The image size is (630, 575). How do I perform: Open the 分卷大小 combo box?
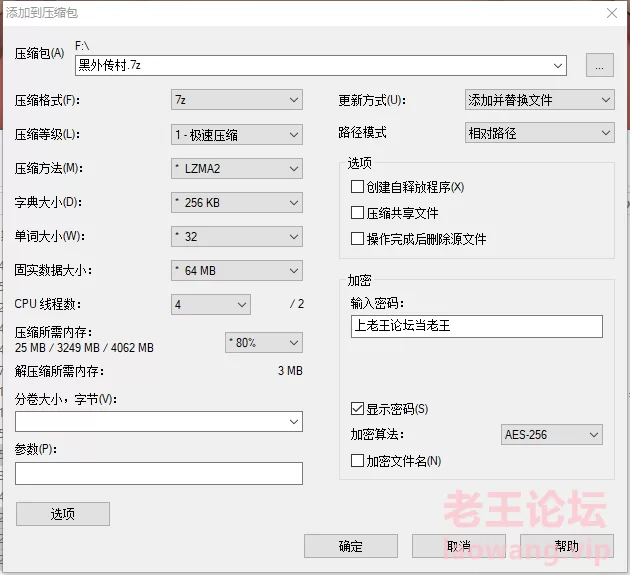click(x=159, y=422)
